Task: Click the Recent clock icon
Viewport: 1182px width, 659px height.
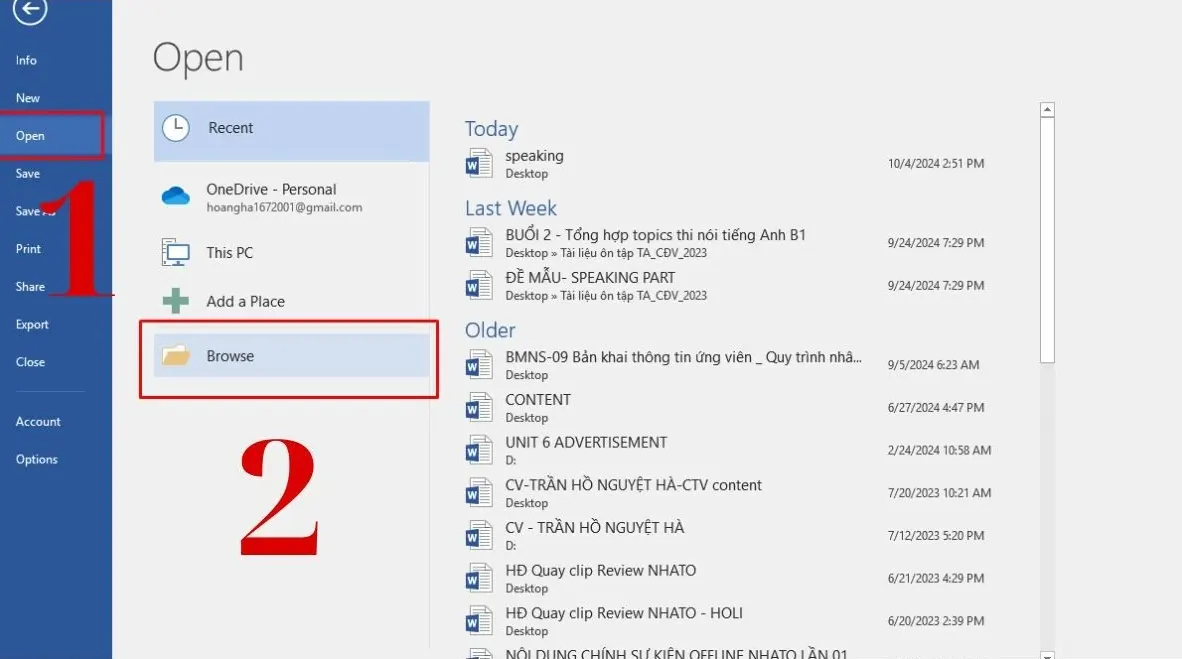Action: pyautogui.click(x=176, y=127)
